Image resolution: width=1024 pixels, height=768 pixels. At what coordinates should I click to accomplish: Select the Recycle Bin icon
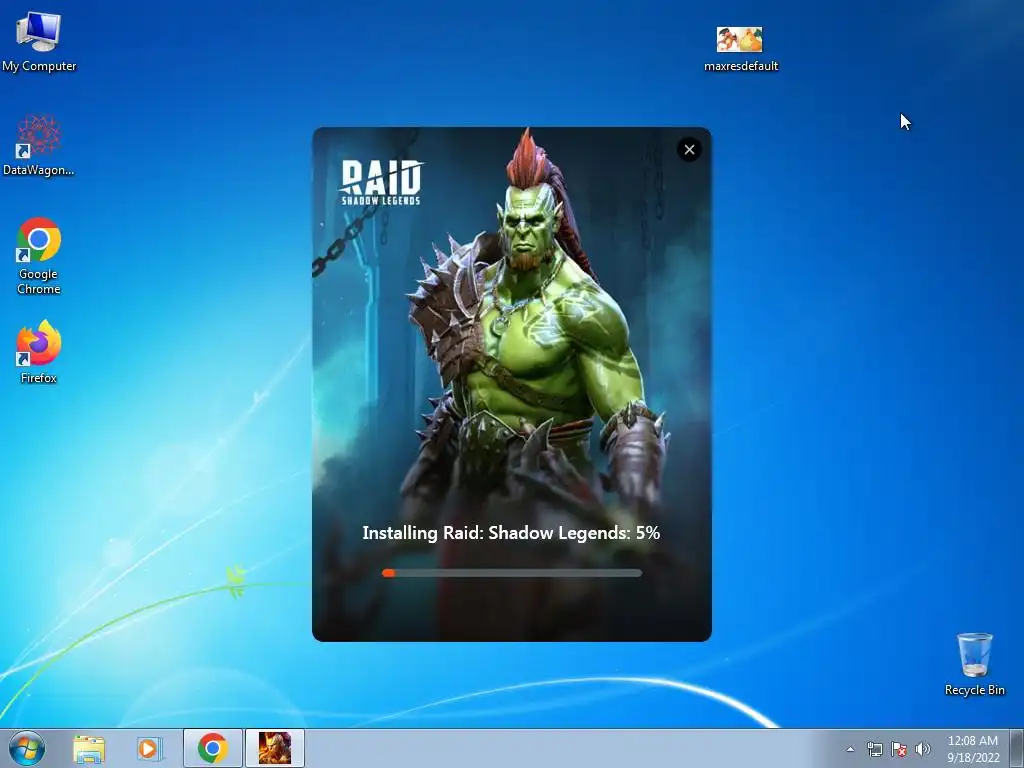(x=974, y=664)
